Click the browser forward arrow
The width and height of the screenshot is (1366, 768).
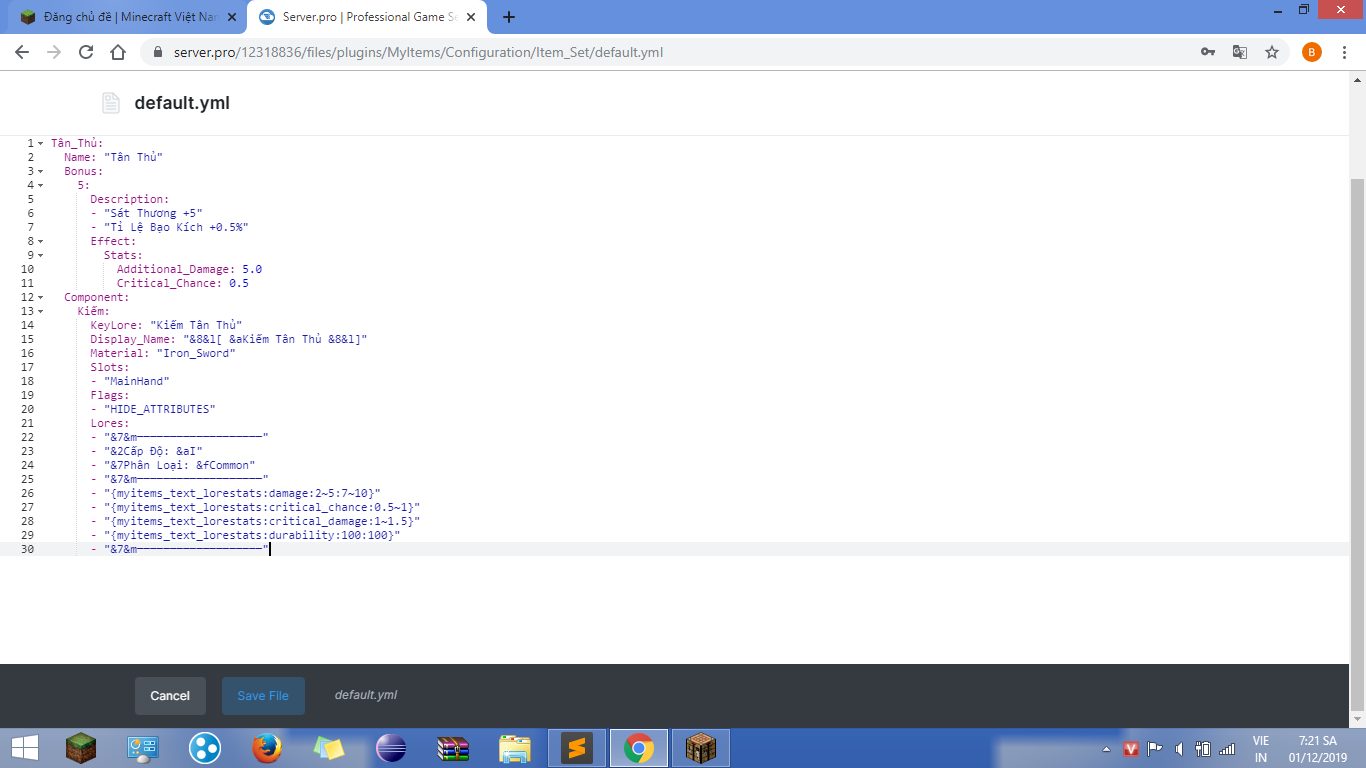[54, 52]
